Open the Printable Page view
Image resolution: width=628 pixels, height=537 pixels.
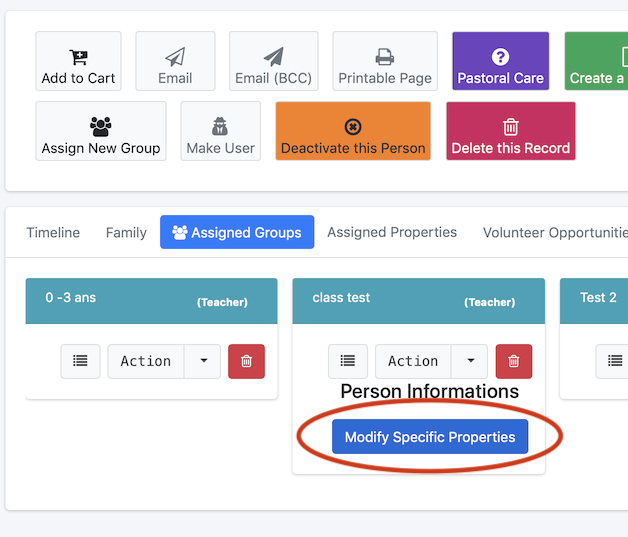pos(385,61)
